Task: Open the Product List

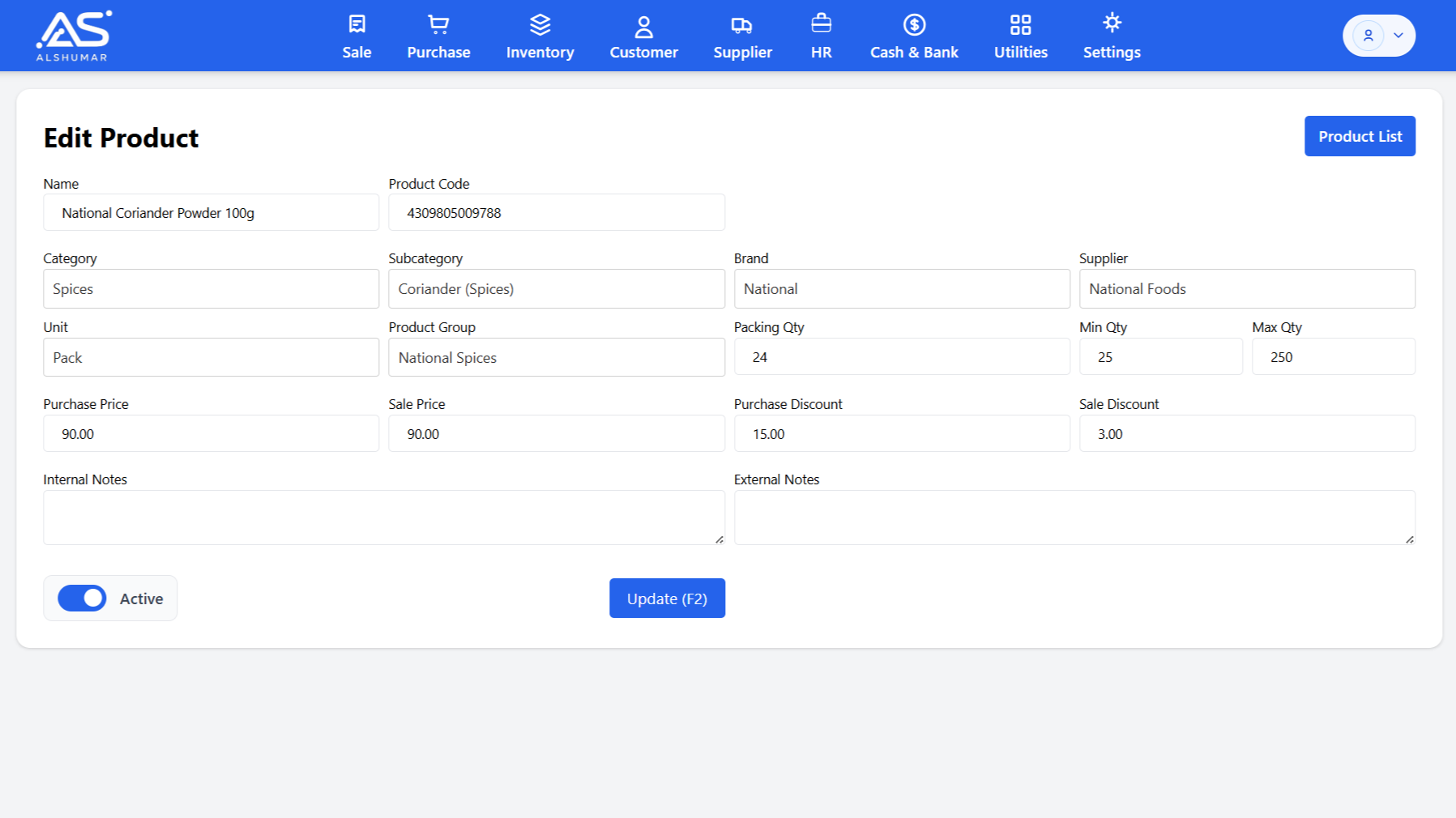Action: tap(1360, 136)
